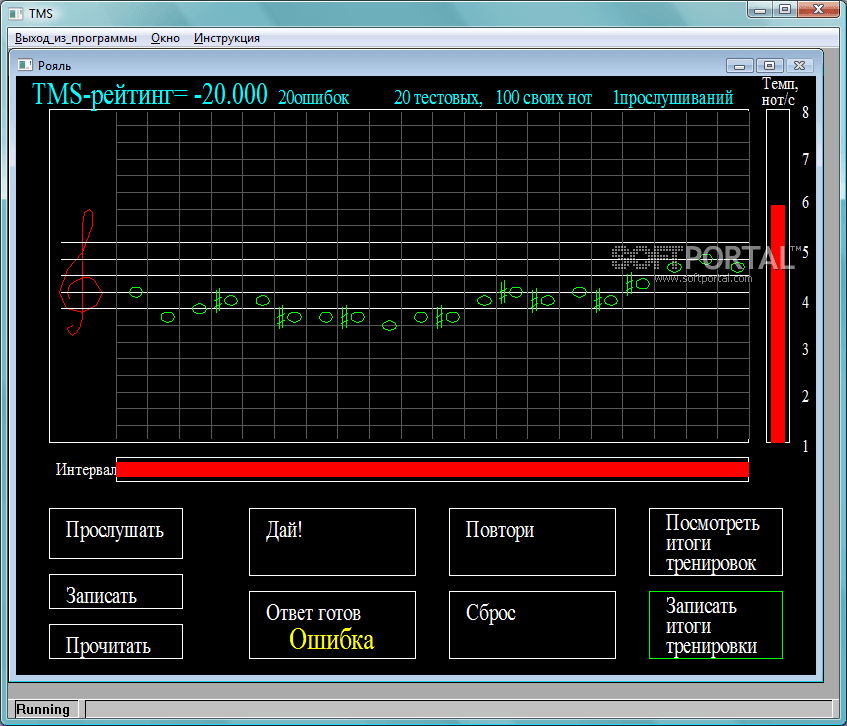
Task: Click the Running status bar text
Action: pyautogui.click(x=43, y=709)
